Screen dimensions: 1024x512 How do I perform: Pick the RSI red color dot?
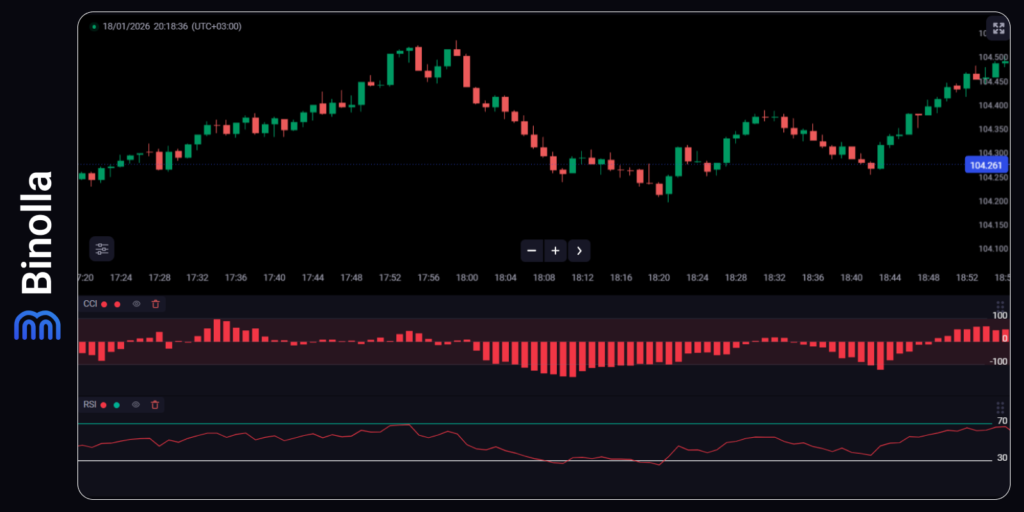pos(104,405)
